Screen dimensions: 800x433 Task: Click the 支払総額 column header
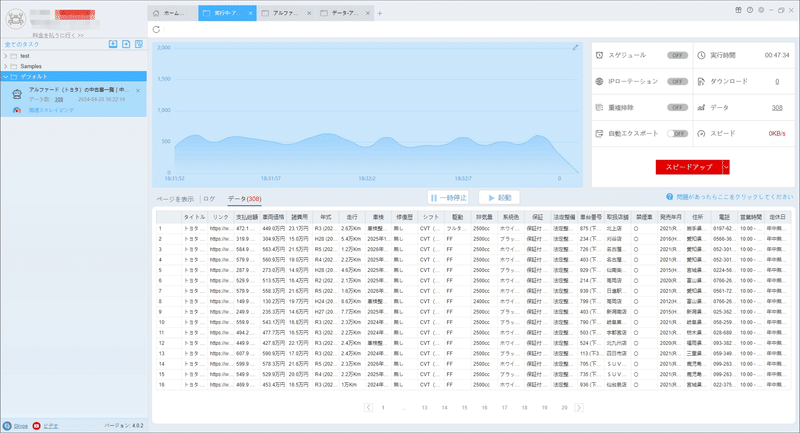pyautogui.click(x=247, y=217)
